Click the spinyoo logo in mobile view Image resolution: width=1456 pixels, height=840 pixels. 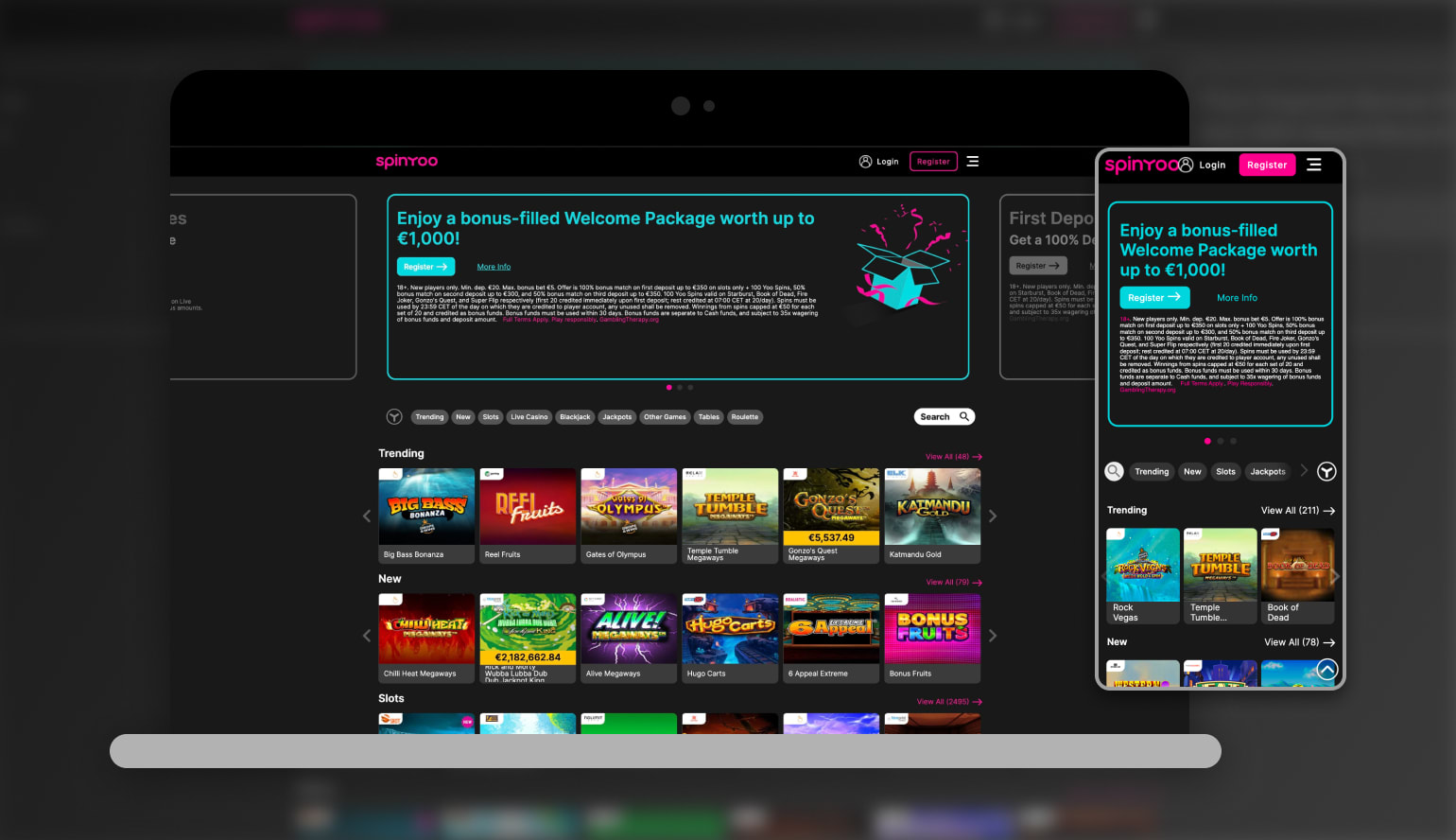tap(1141, 165)
